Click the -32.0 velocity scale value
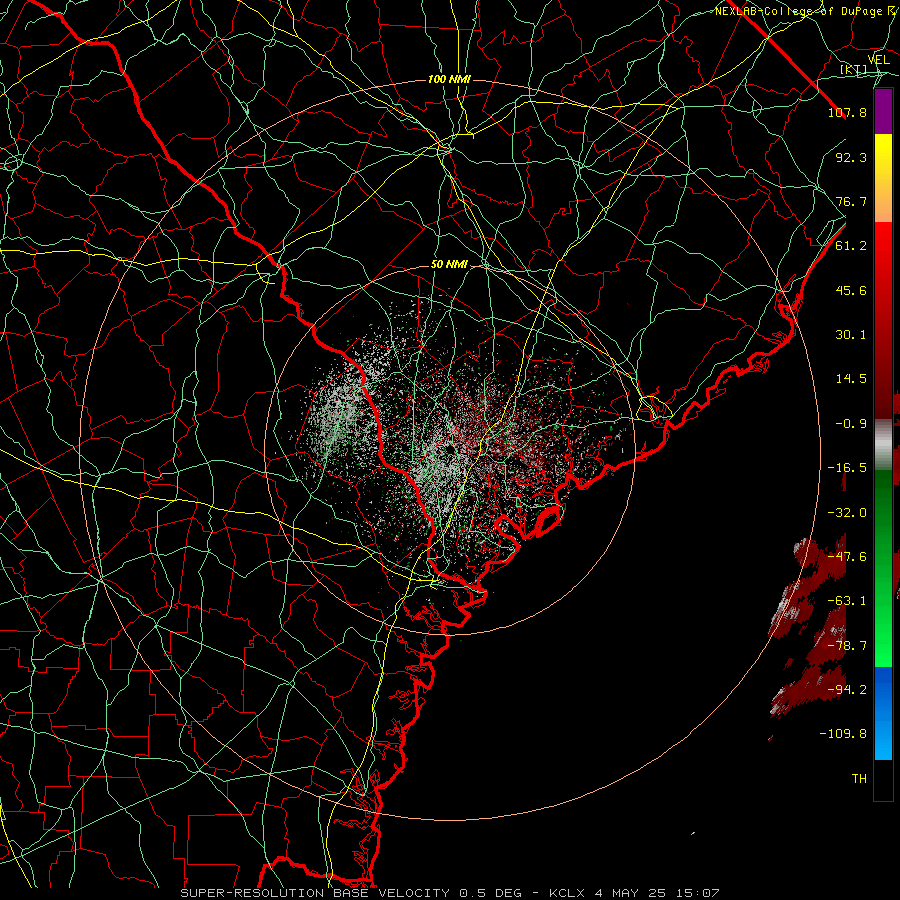Image resolution: width=900 pixels, height=900 pixels. pyautogui.click(x=847, y=513)
